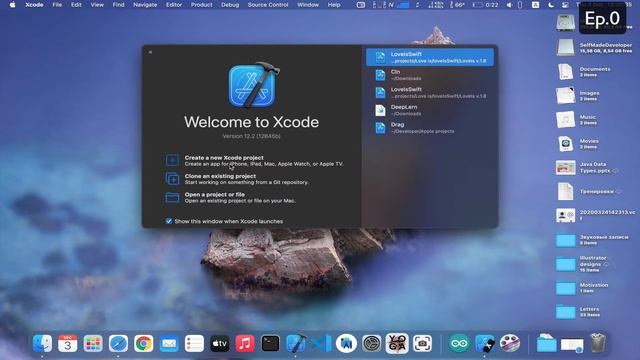The width and height of the screenshot is (640, 360).
Task: Click the Do Not Disturb moon icon
Action: (551, 5)
